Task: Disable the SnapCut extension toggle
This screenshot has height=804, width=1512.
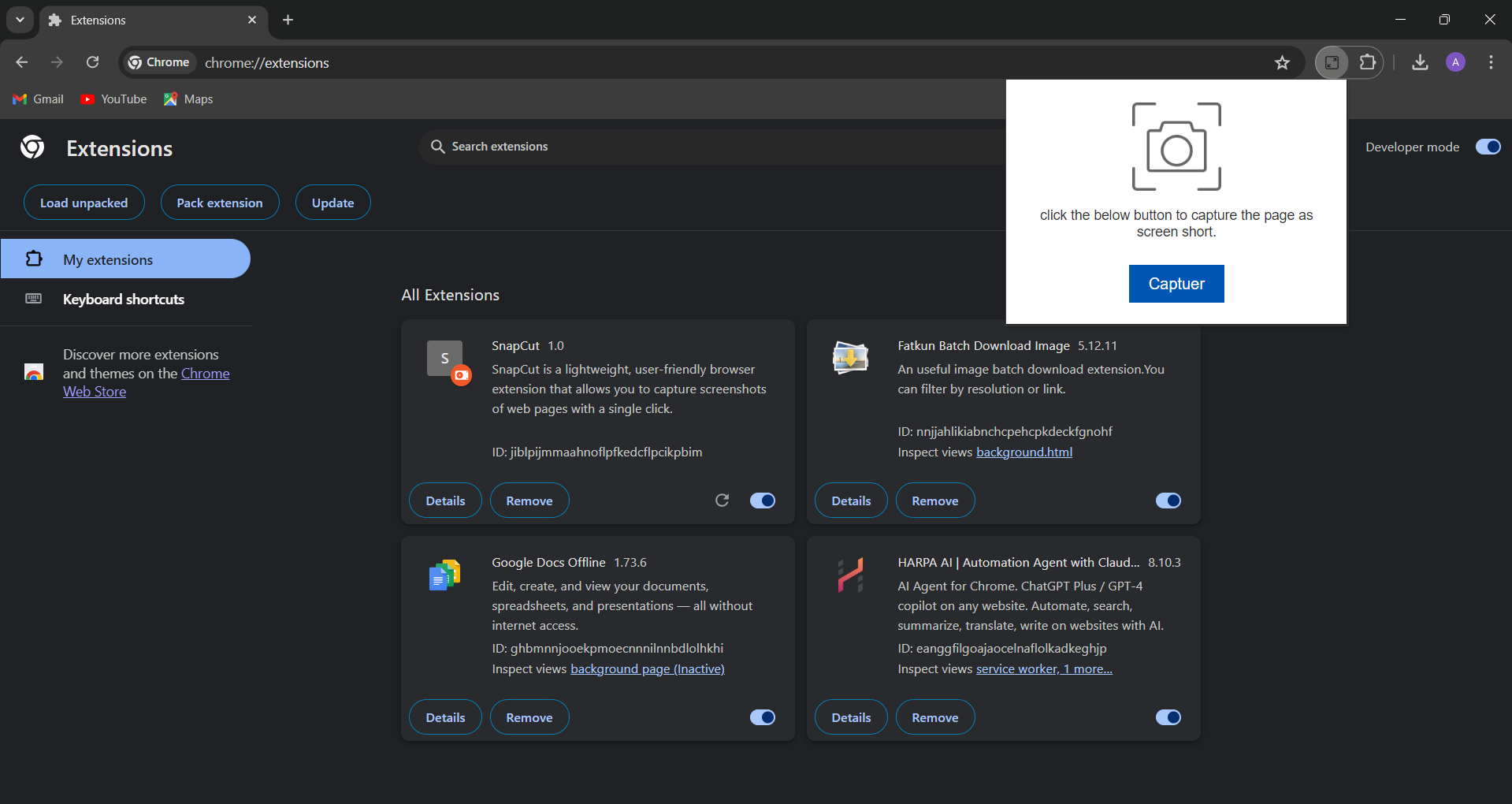Action: [x=763, y=501]
